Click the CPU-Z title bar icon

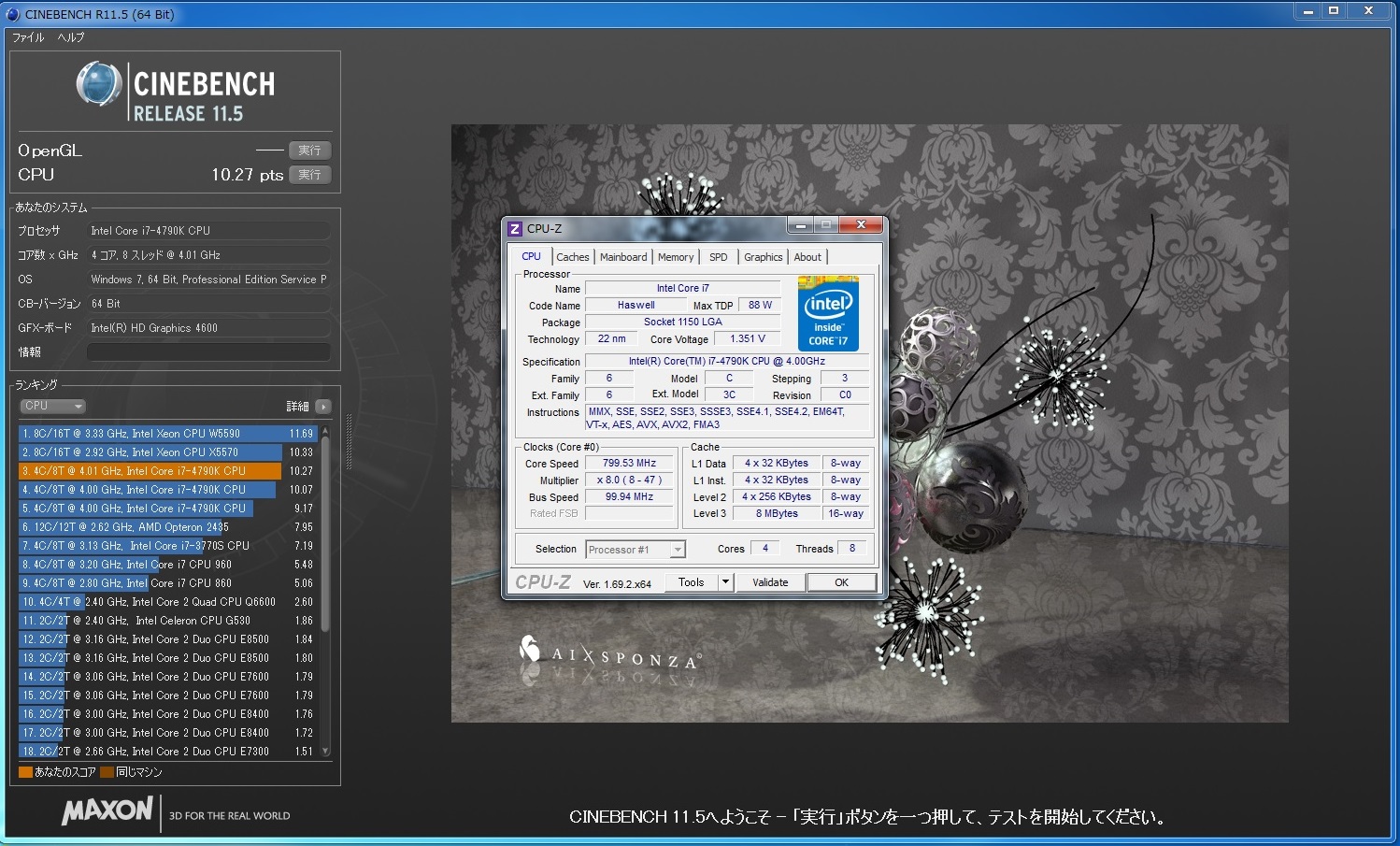pos(514,228)
